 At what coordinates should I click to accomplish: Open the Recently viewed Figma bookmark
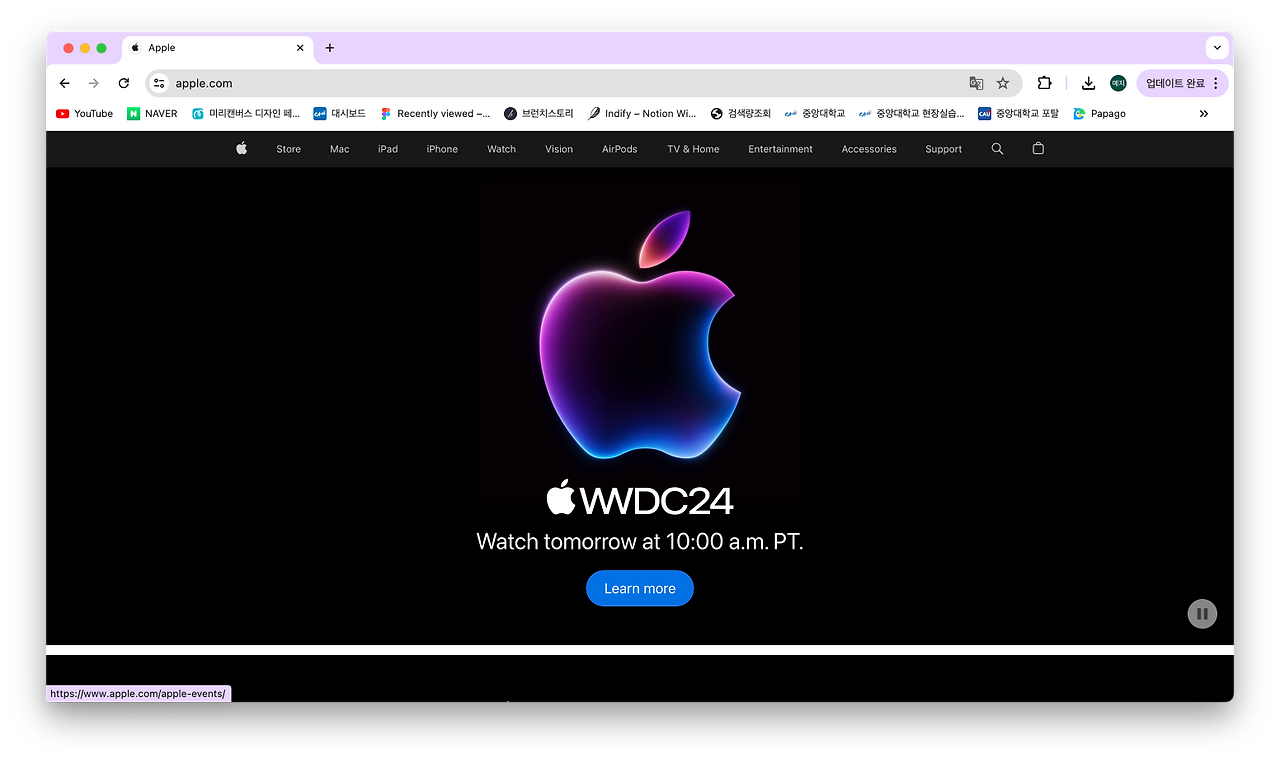point(435,114)
